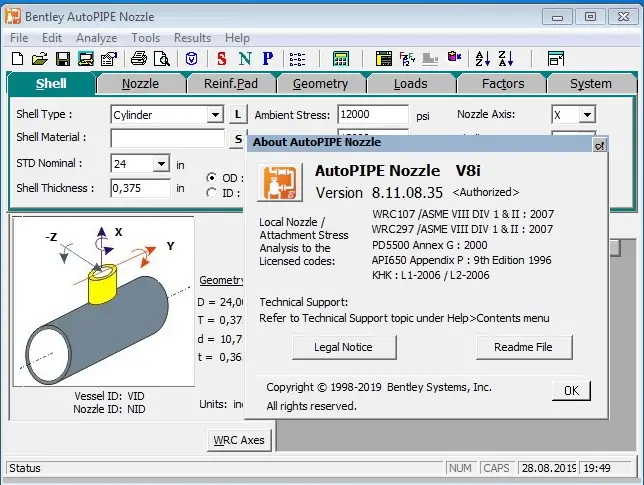Open a file with the folder icon
This screenshot has height=485, width=644.
(40, 59)
